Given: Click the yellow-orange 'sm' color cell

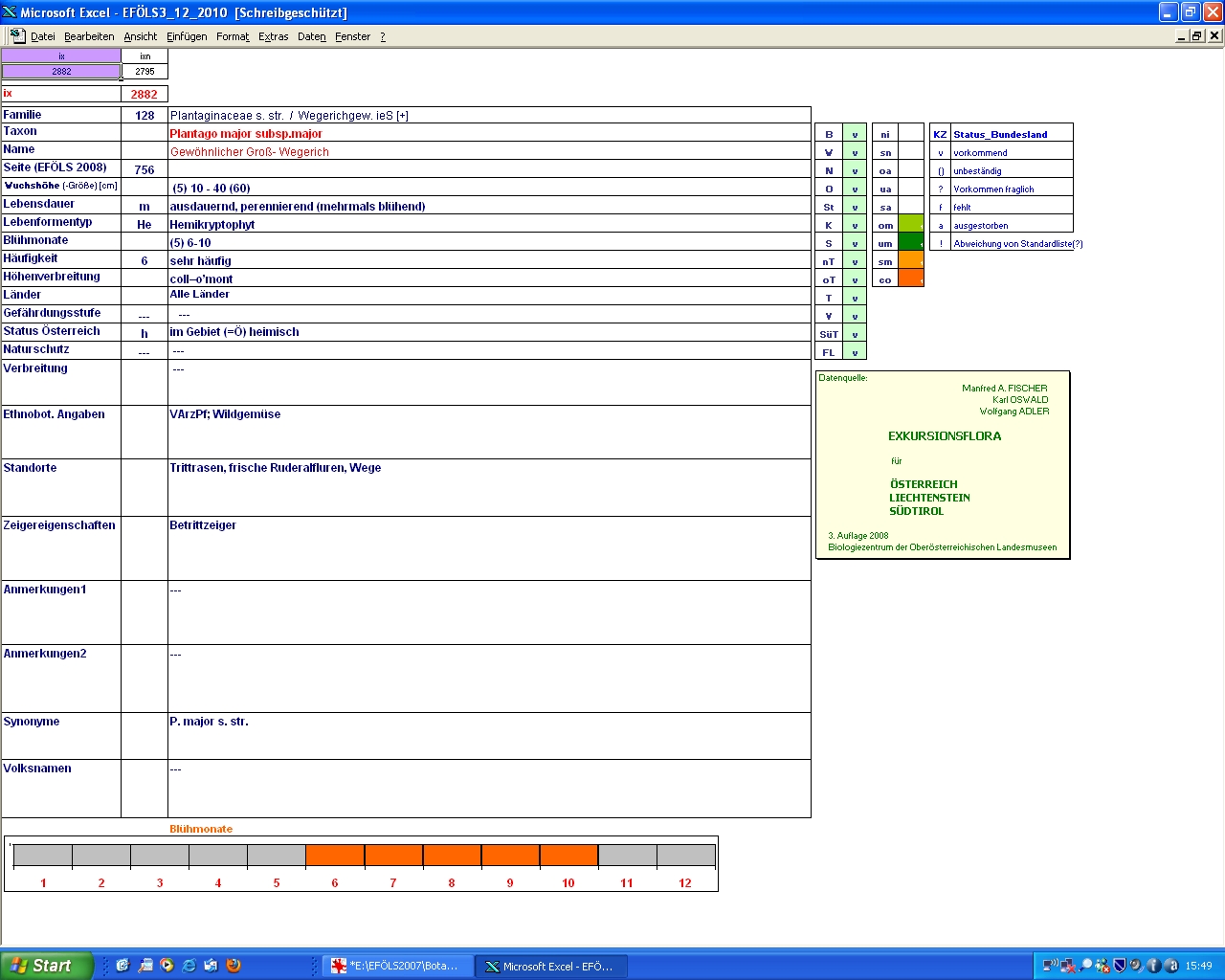Looking at the screenshot, I should tap(911, 261).
